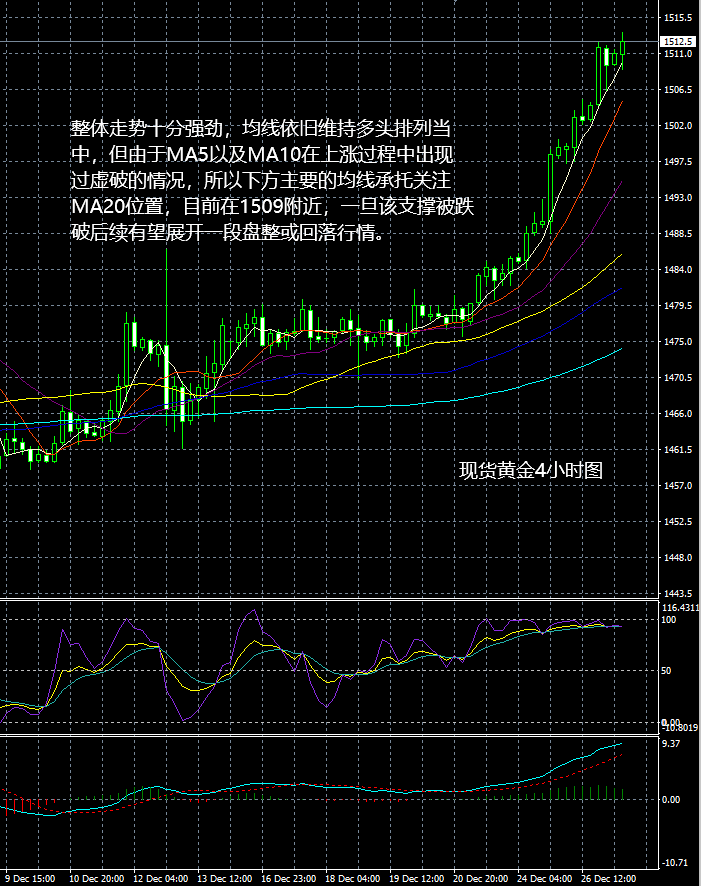Viewport: 701px width, 886px height.
Task: Select the -10.71 MACD scale value
Action: click(675, 862)
